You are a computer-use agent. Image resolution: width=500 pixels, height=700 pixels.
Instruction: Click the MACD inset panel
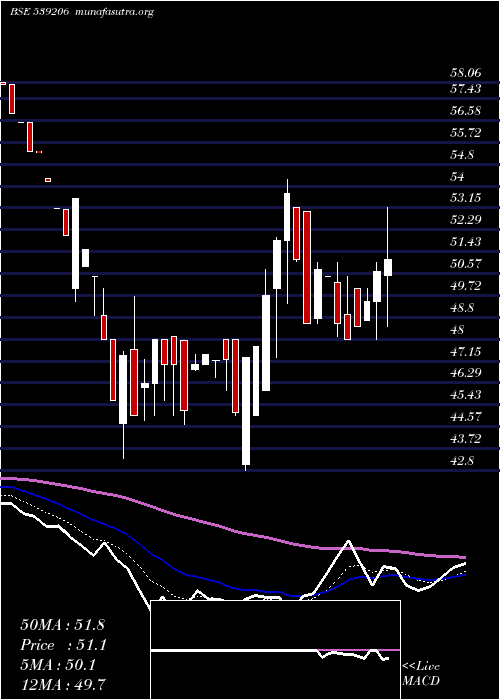coord(275,650)
